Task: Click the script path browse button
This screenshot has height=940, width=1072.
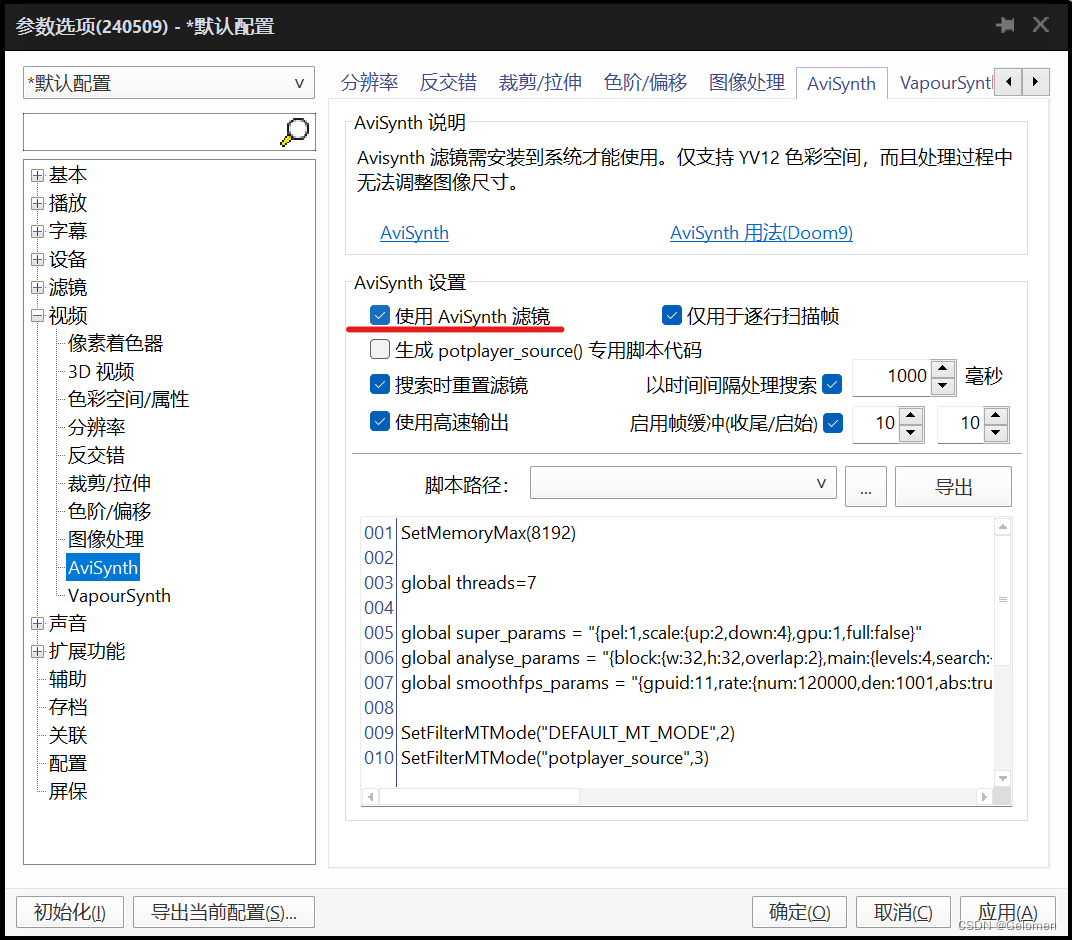Action: [866, 487]
